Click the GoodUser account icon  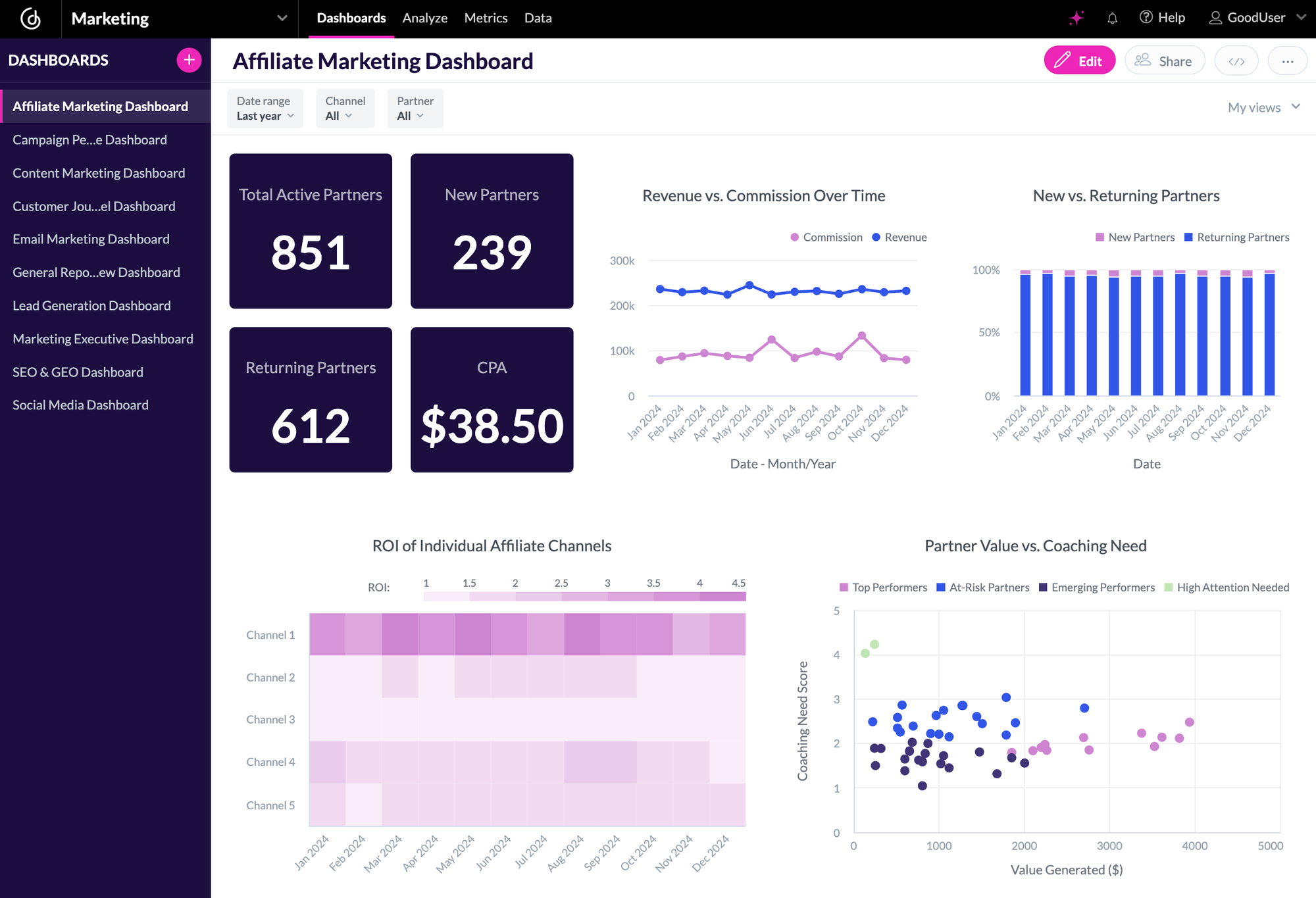tap(1216, 18)
